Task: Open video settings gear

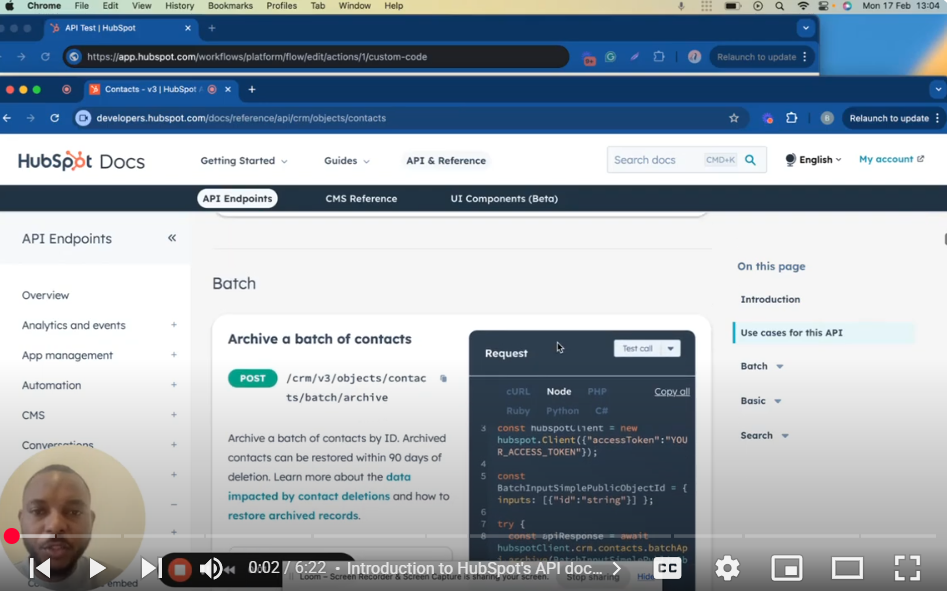Action: click(727, 568)
